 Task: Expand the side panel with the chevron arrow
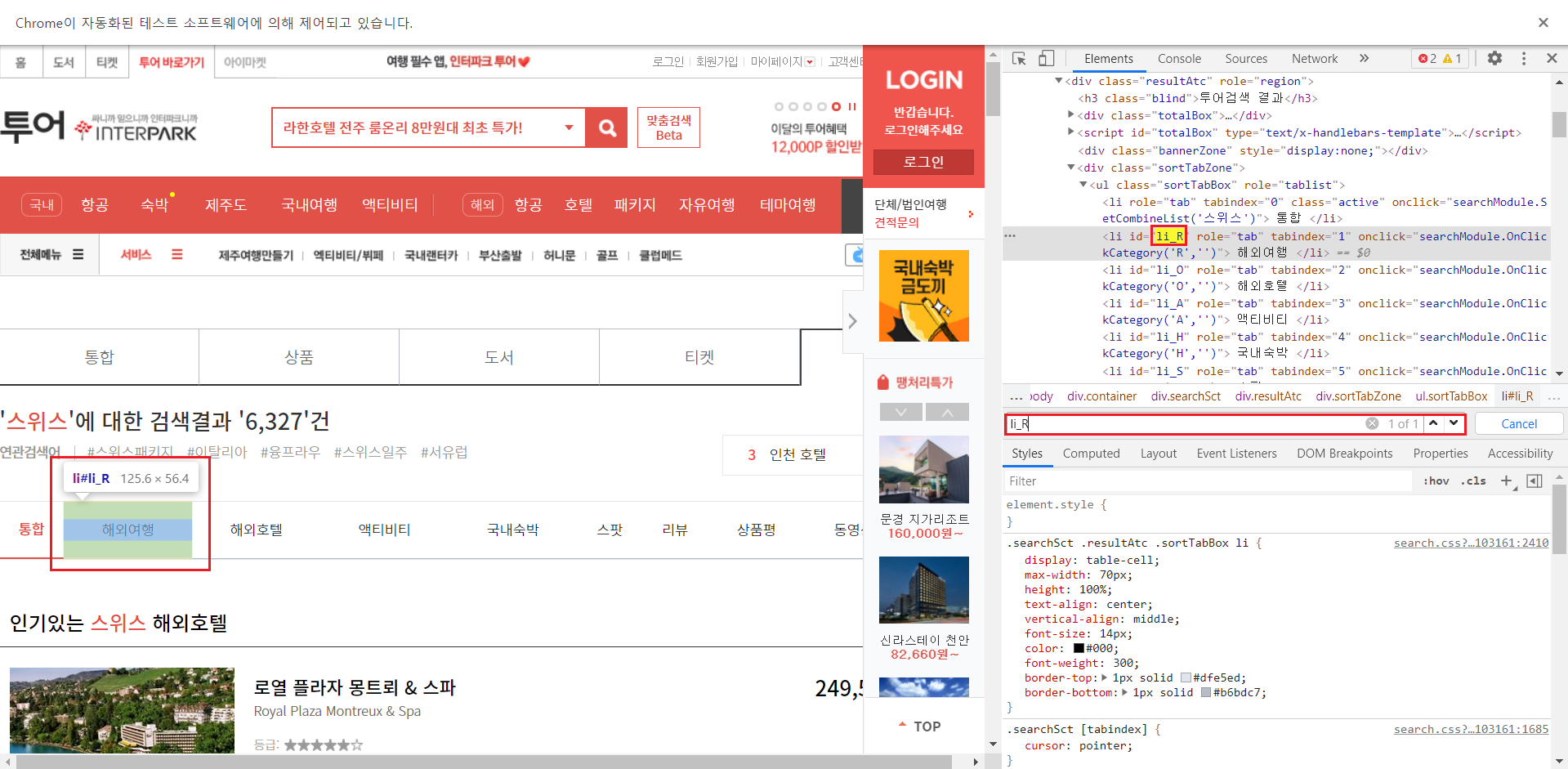852,321
